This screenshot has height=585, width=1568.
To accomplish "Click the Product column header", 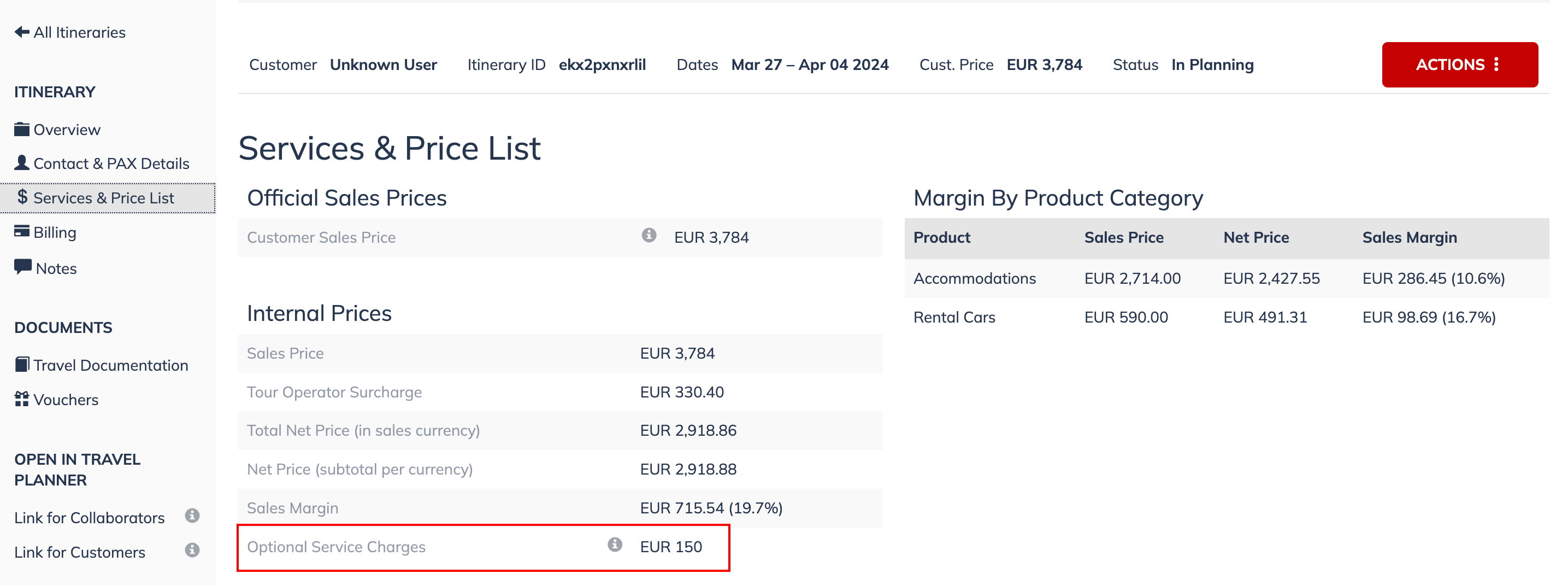I will 942,238.
